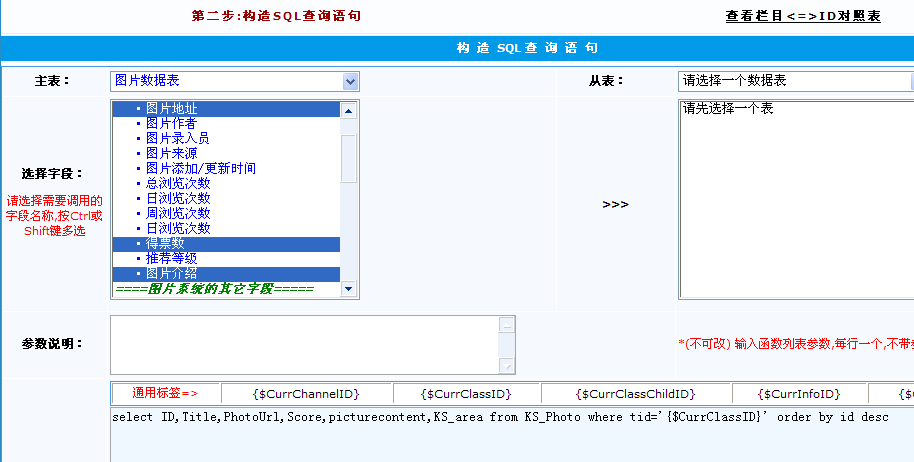Viewport: 914px width, 462px height.
Task: Click the 查看栏目<=>ID对照表 link
Action: click(803, 16)
